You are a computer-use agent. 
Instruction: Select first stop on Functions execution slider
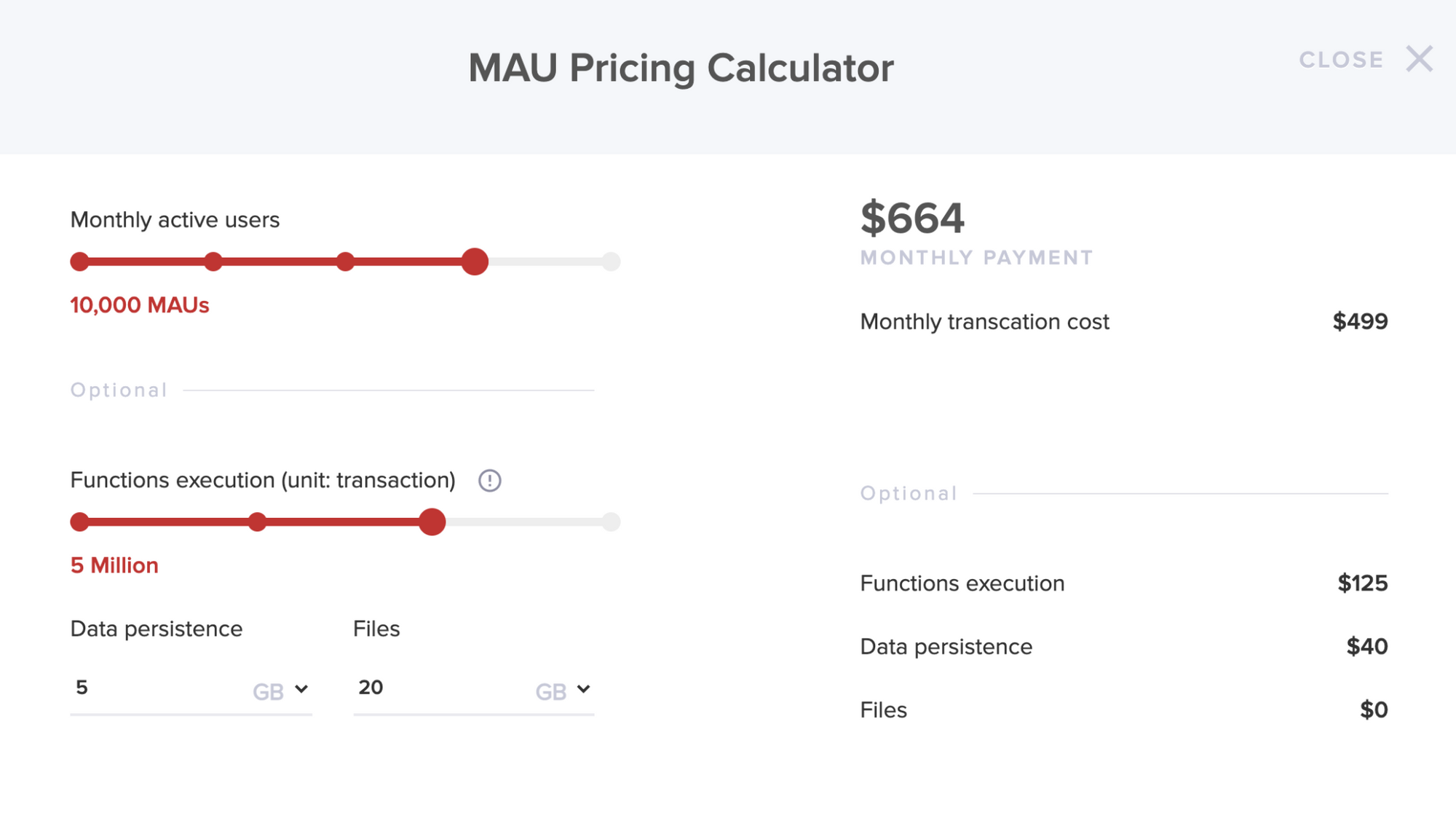click(79, 522)
